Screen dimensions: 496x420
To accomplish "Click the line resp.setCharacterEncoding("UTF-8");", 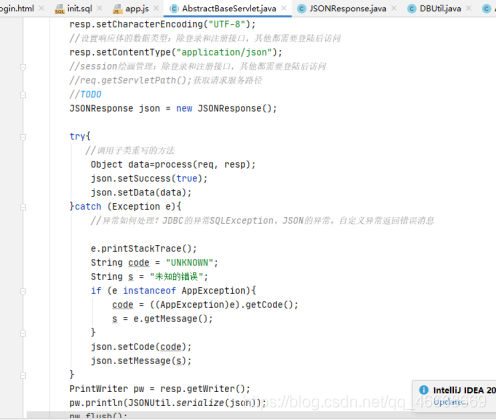I will [162, 24].
